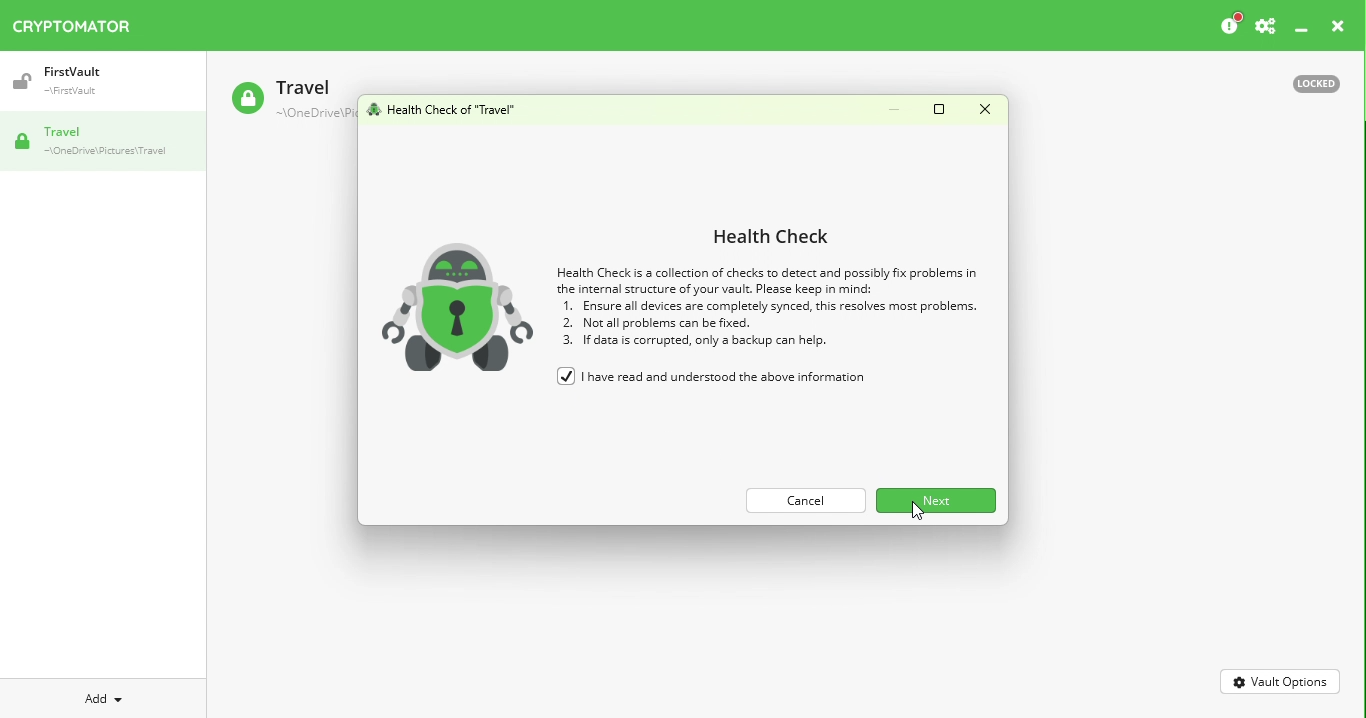1366x718 pixels.
Task: Click the Next button
Action: pyautogui.click(x=936, y=501)
